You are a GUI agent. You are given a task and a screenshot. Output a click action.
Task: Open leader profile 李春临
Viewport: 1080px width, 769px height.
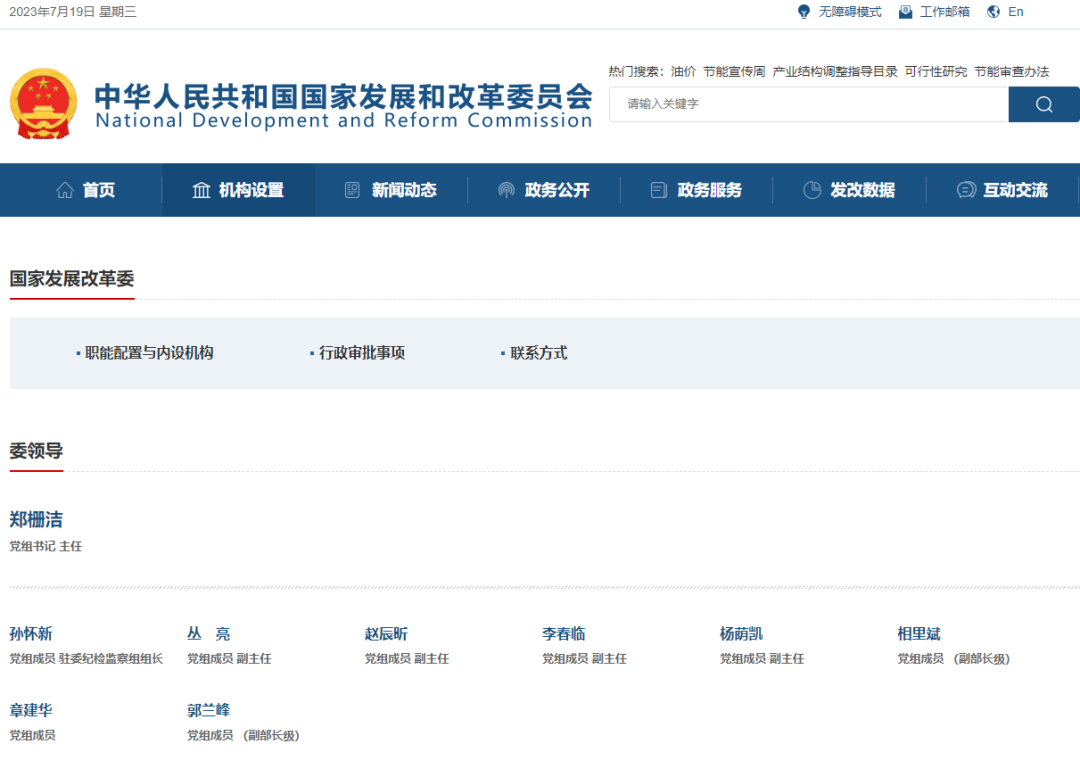pos(563,634)
